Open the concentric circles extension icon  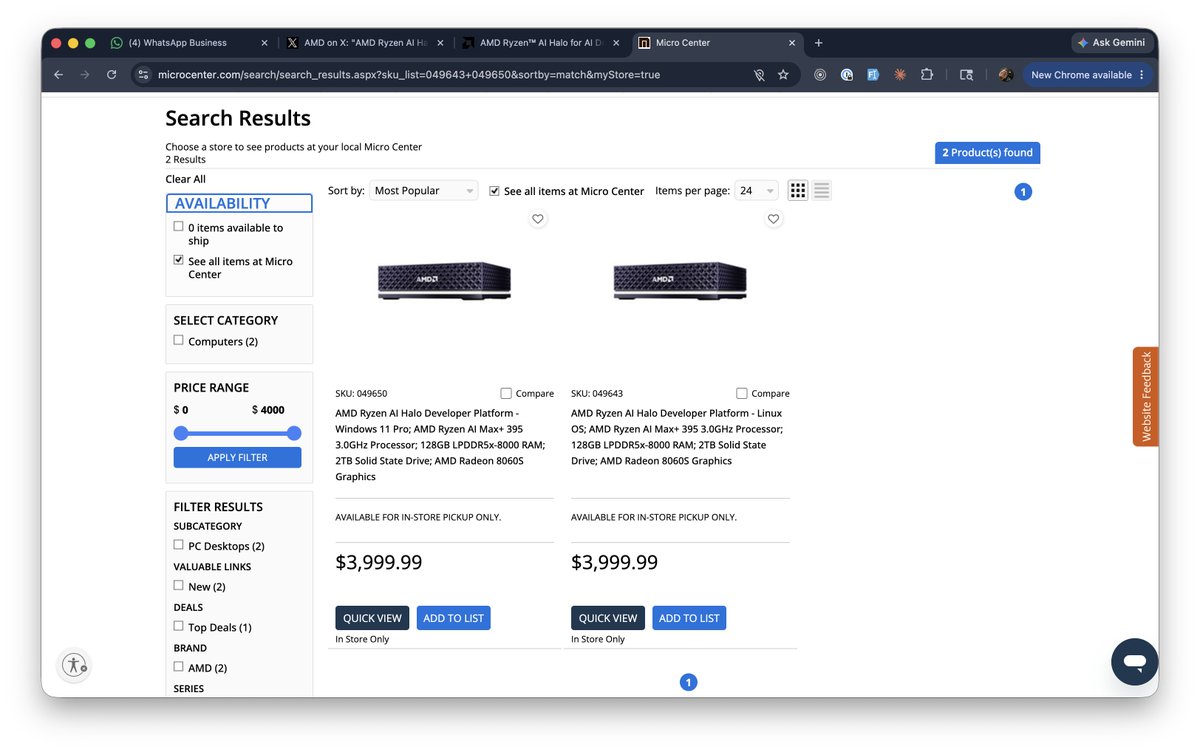pyautogui.click(x=820, y=75)
